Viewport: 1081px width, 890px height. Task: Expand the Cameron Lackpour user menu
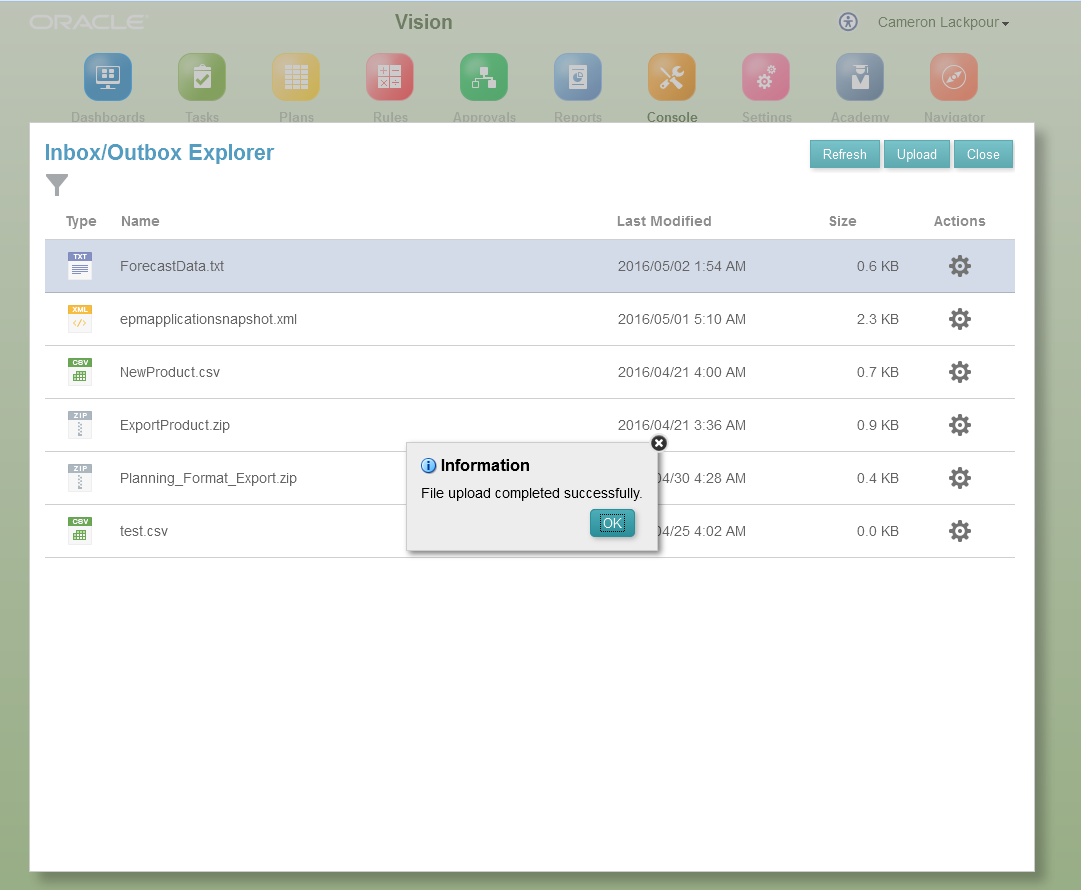click(942, 22)
